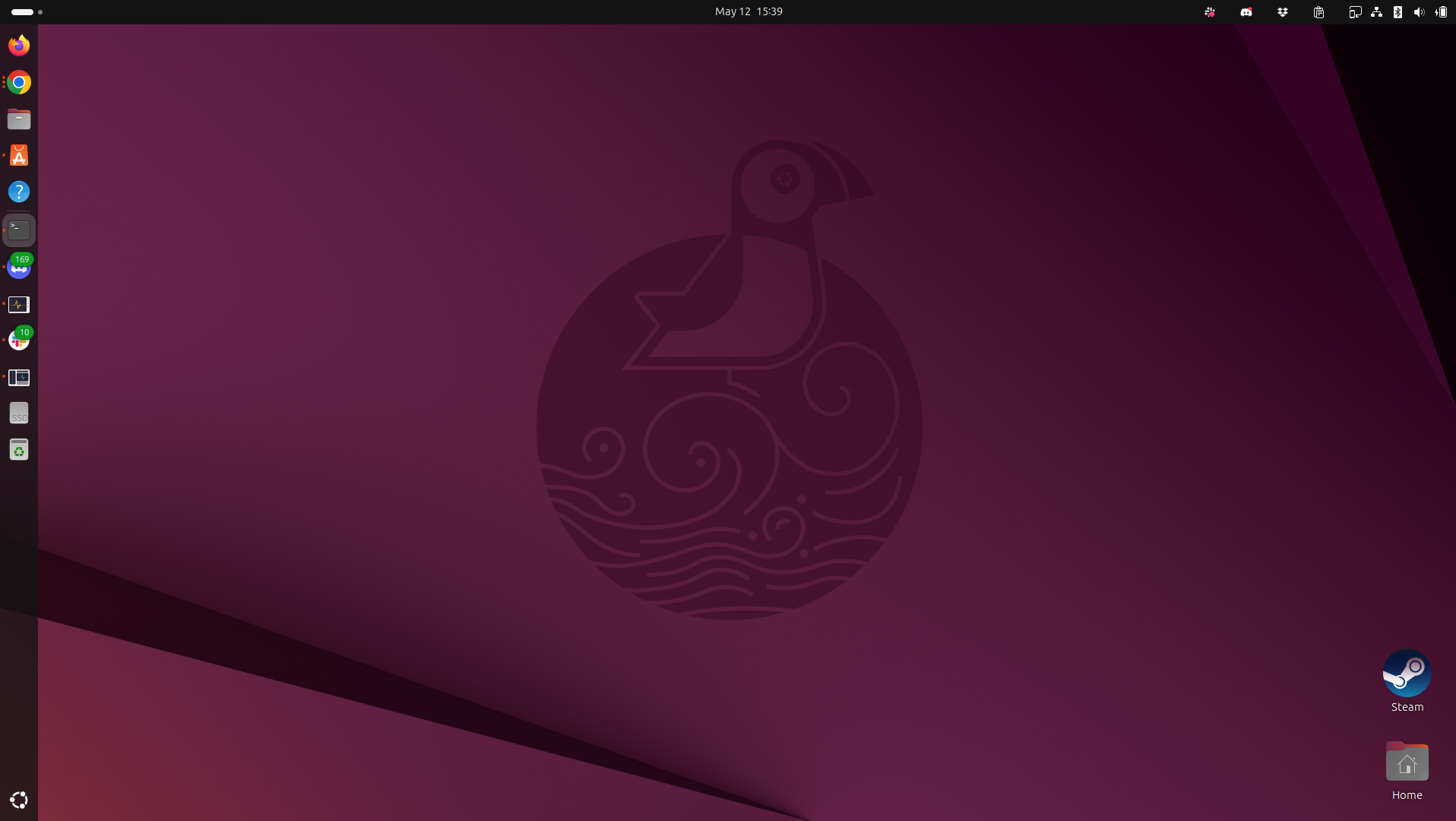The image size is (1456, 821).
Task: Open the clipboard manager tray icon
Action: tap(1319, 12)
